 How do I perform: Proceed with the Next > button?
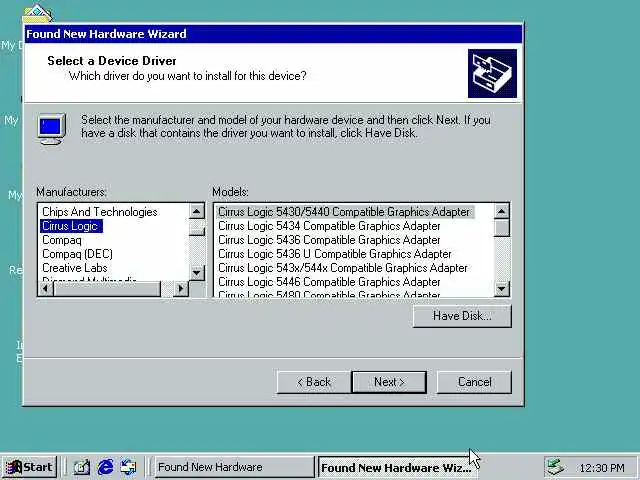point(389,382)
